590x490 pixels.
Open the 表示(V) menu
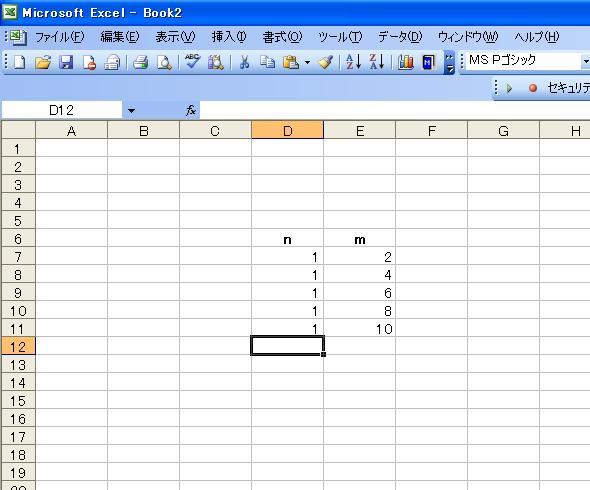(175, 37)
